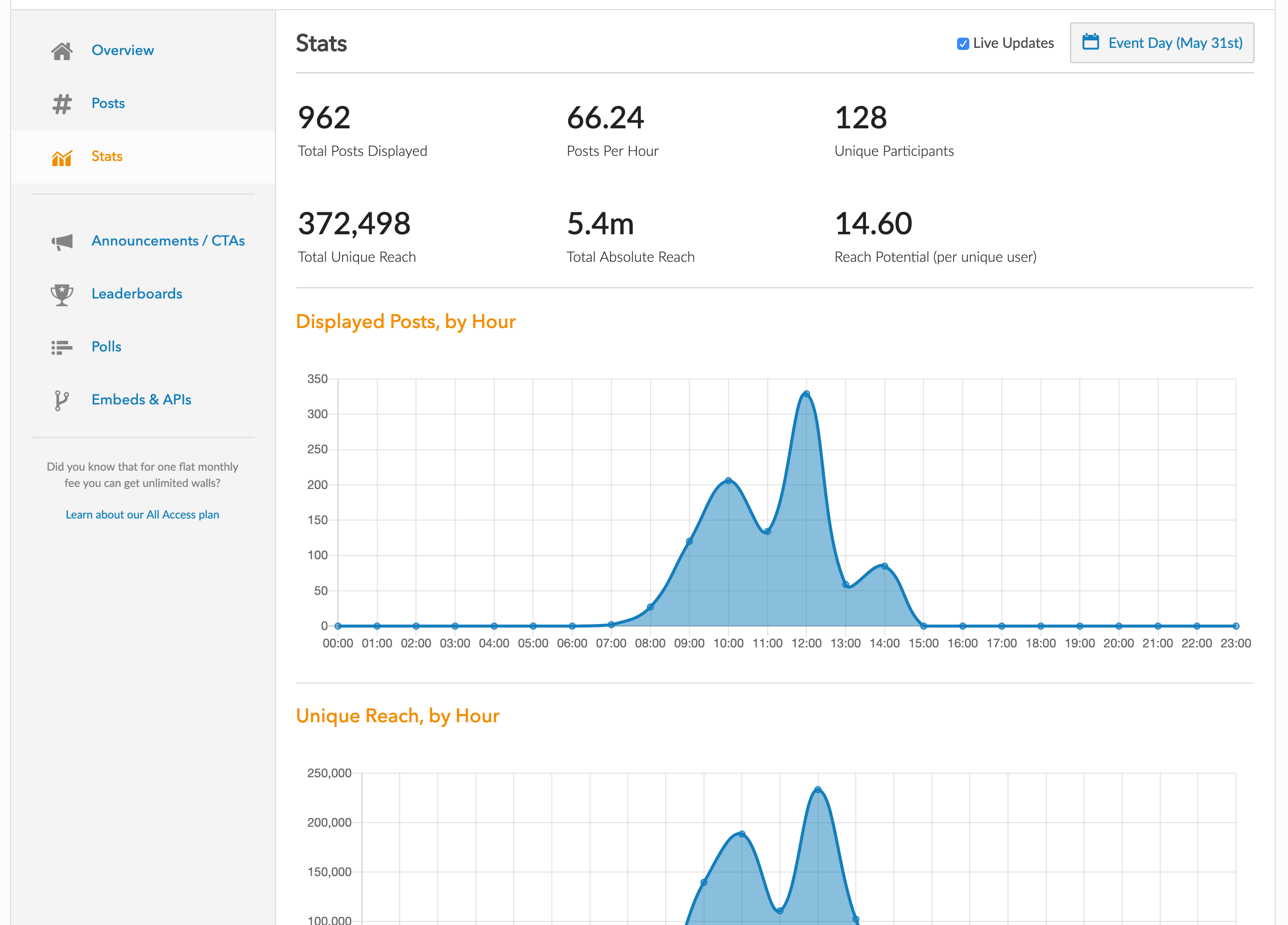Click the Overview navigation link
Screen dimensions: 1288x925
(122, 50)
